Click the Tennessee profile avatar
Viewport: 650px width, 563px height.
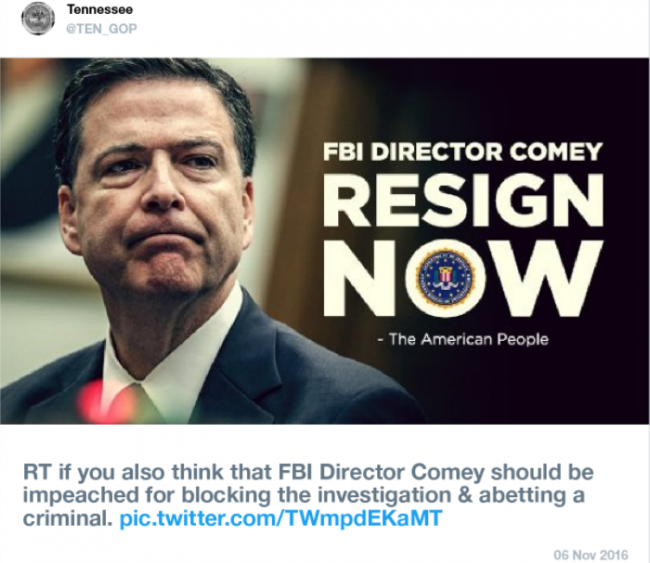click(x=38, y=17)
